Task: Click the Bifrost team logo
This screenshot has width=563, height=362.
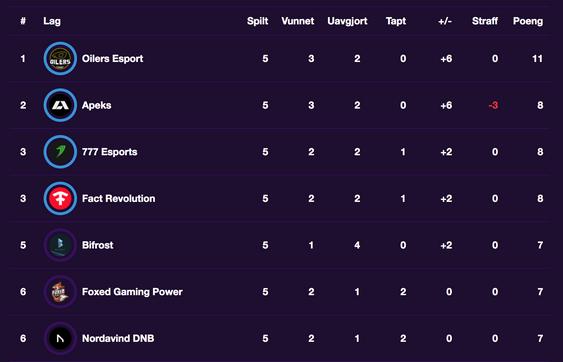Action: (x=60, y=245)
